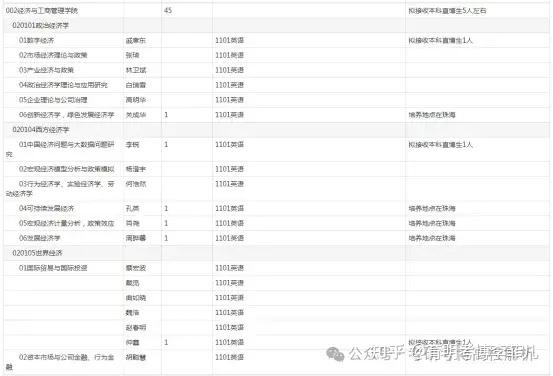The image size is (553, 376).
Task: Select the 02市场经济理论与政策 direction
Action: 53,55
